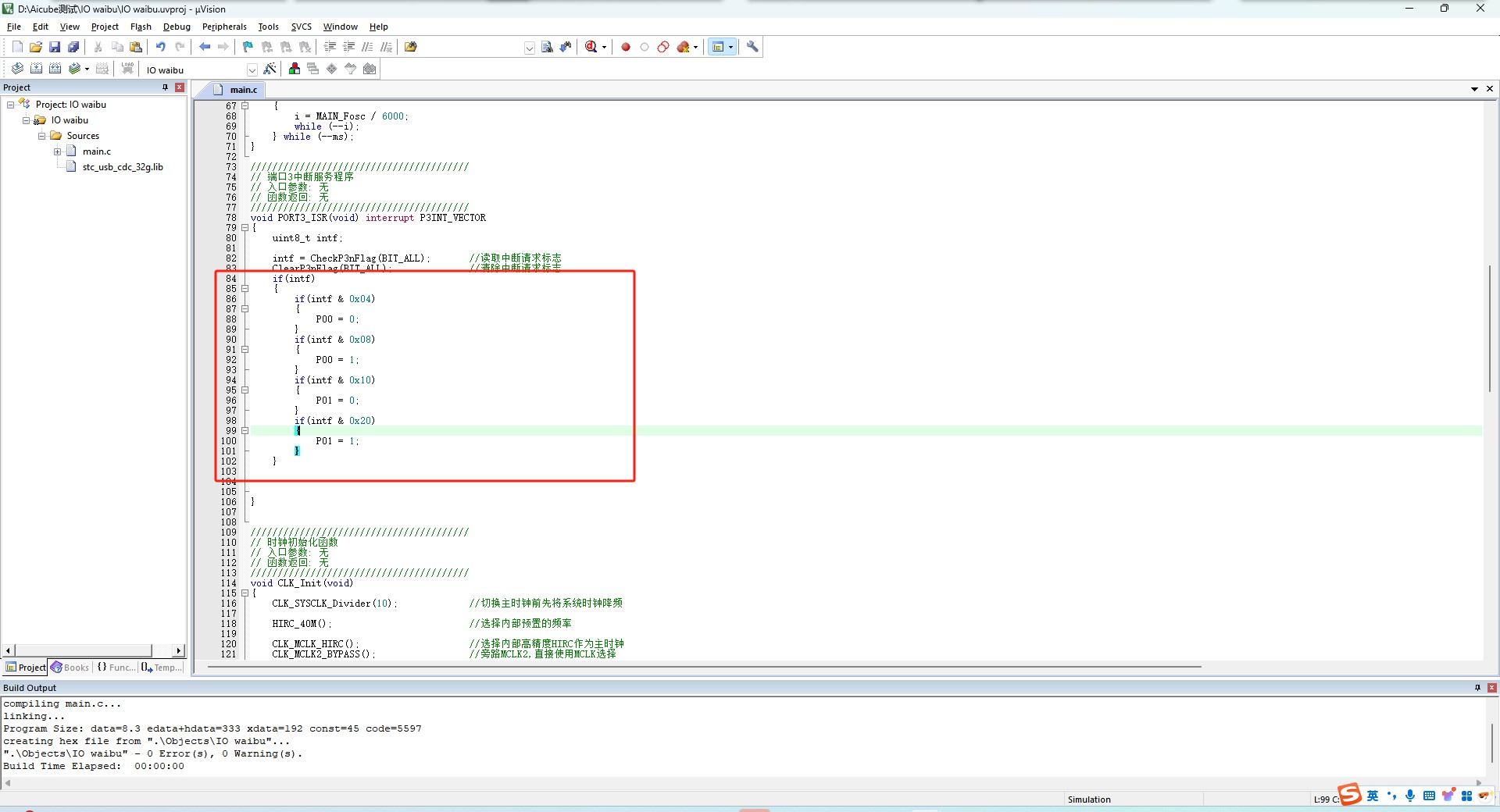The height and width of the screenshot is (812, 1500).
Task: Toggle the Sogou input English mode indicator
Action: pyautogui.click(x=1373, y=796)
